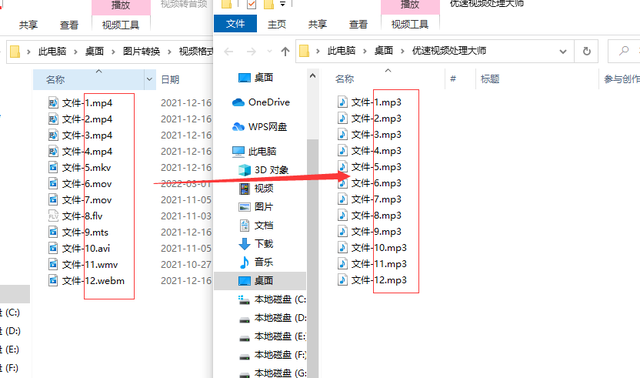Viewport: 640px width, 378px height.
Task: Click 优速视频处理大师 breadcrumb segment
Action: tap(449, 51)
